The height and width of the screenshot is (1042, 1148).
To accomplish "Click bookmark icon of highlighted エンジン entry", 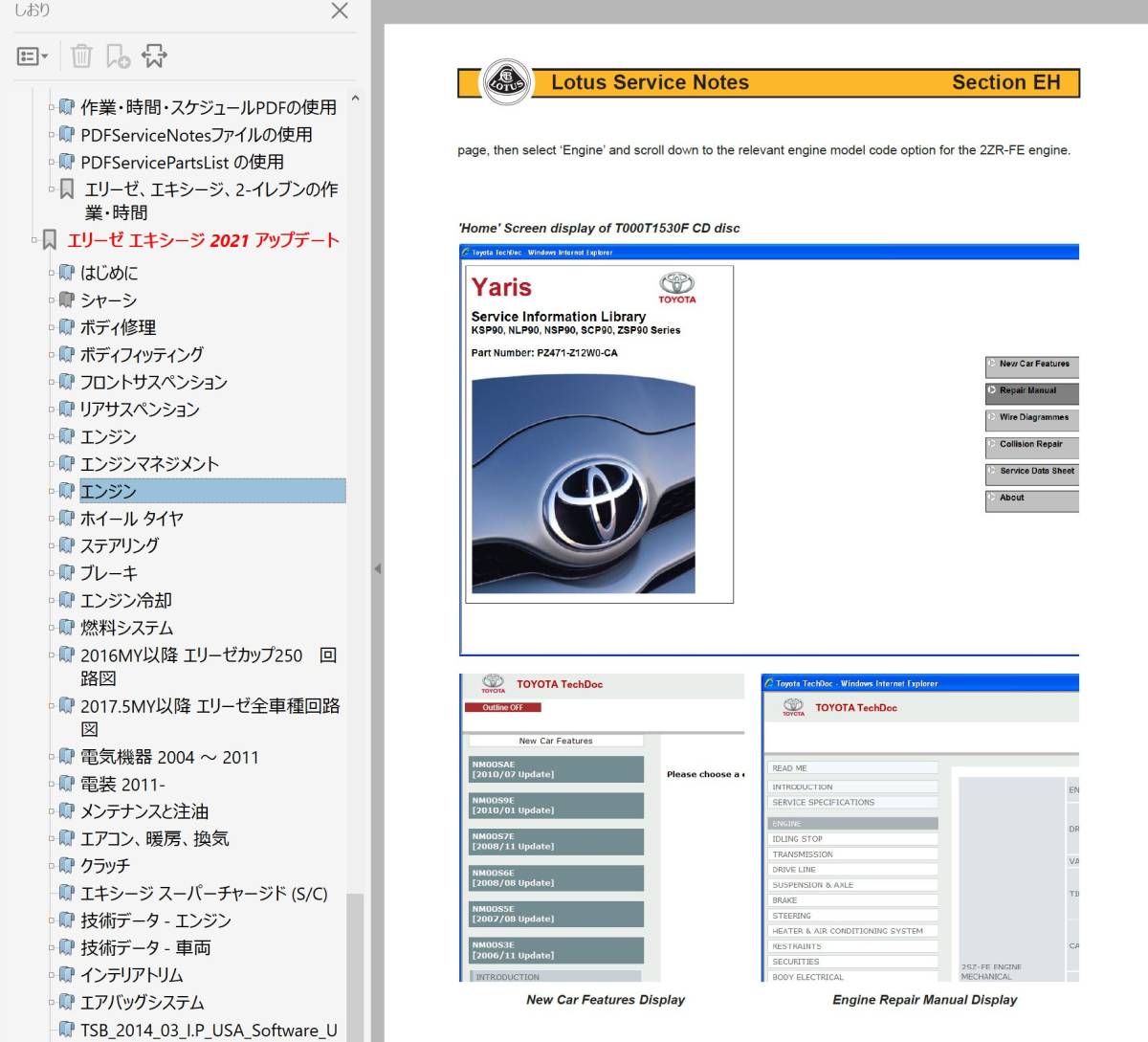I will click(67, 491).
